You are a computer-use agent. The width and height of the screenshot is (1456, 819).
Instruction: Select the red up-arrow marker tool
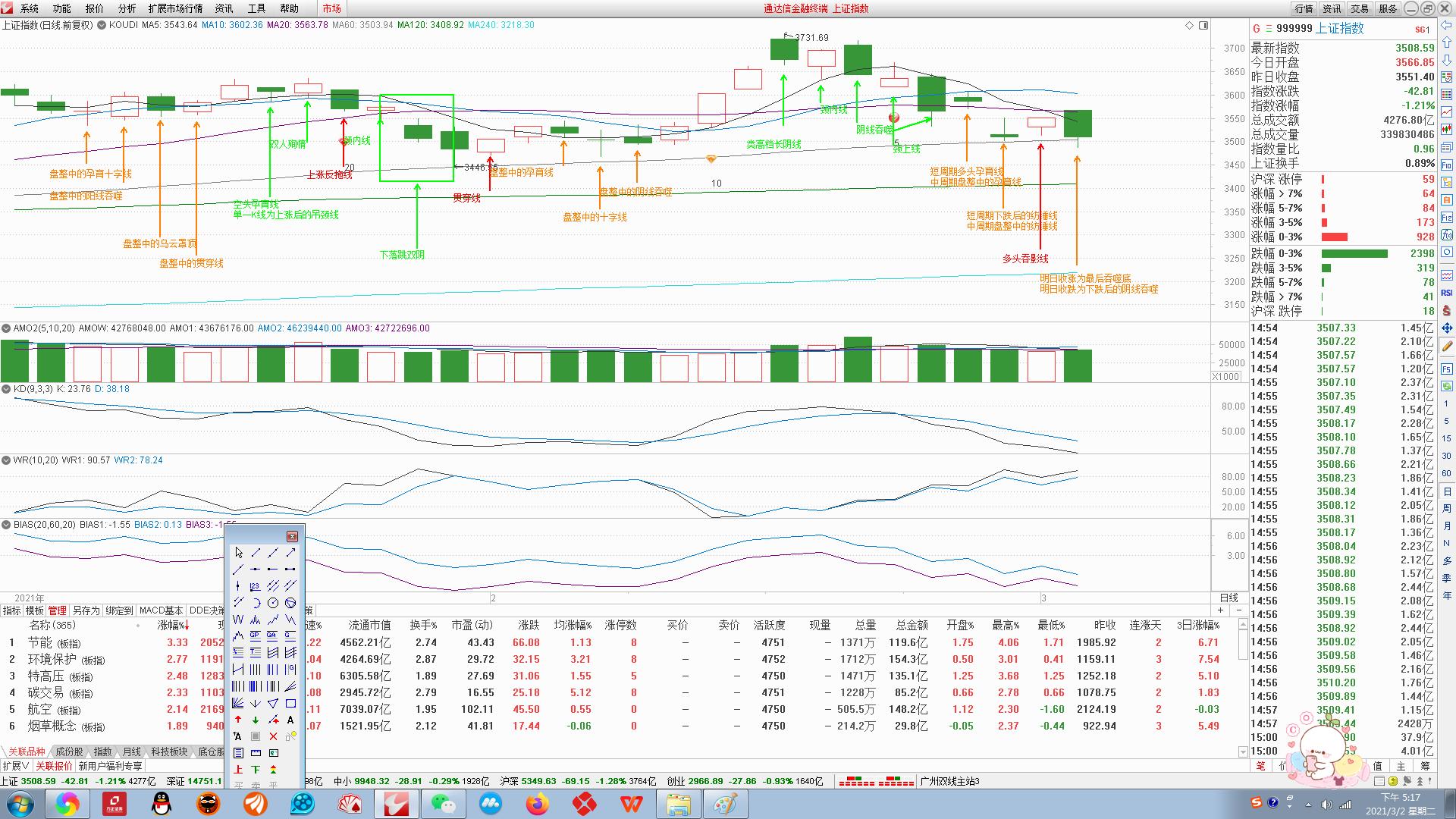click(238, 720)
